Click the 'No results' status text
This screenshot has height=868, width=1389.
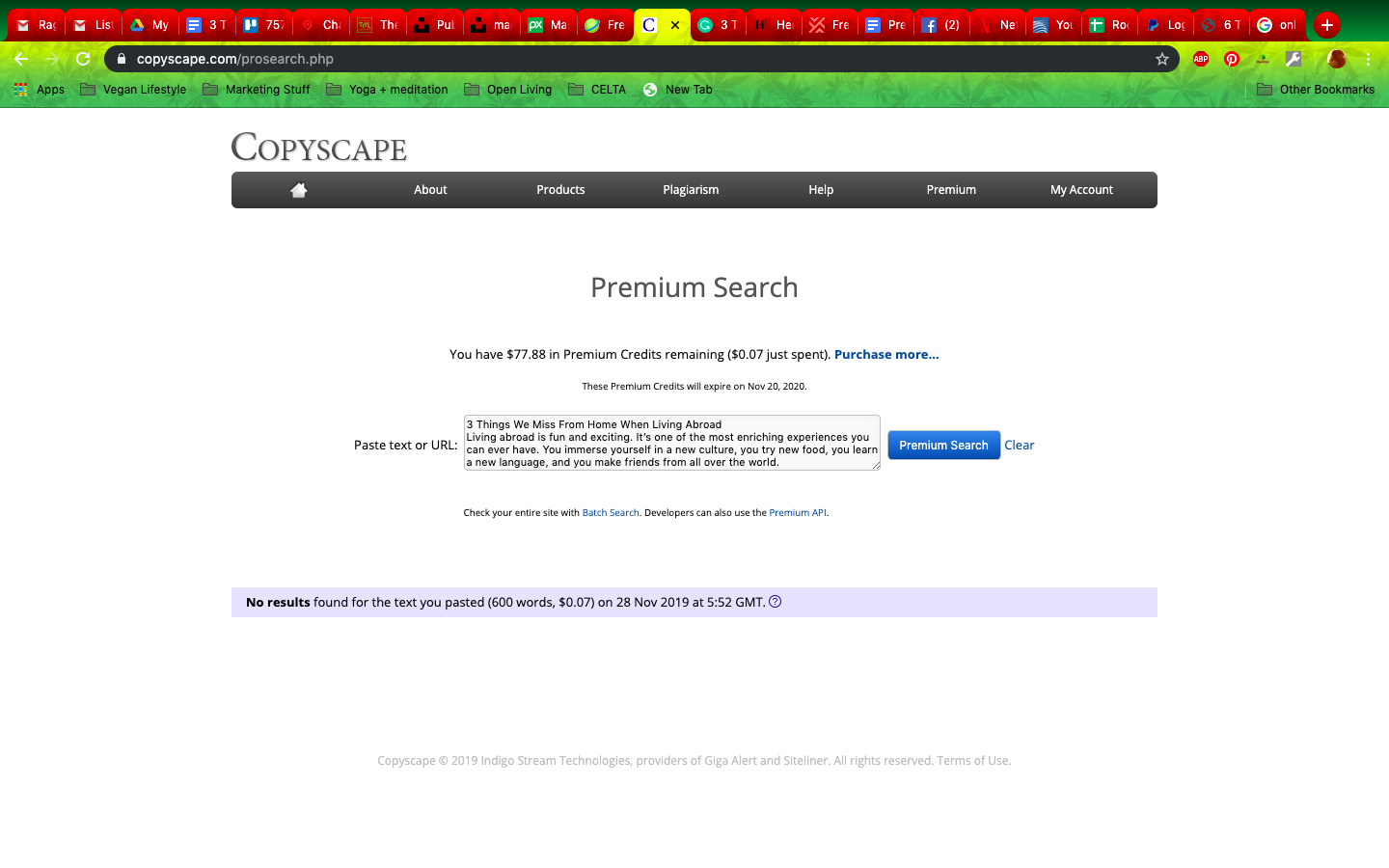(278, 603)
